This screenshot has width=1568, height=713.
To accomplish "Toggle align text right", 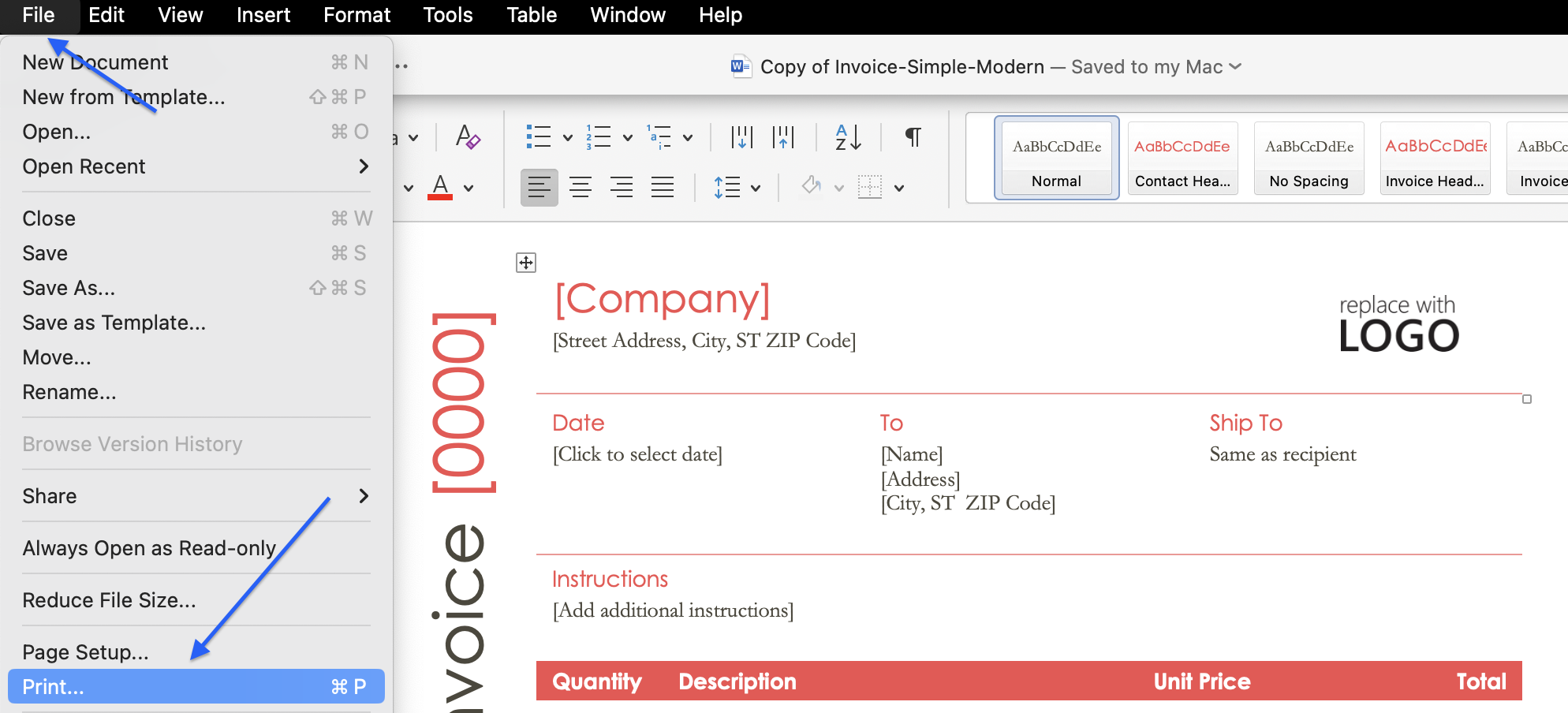I will (x=622, y=188).
